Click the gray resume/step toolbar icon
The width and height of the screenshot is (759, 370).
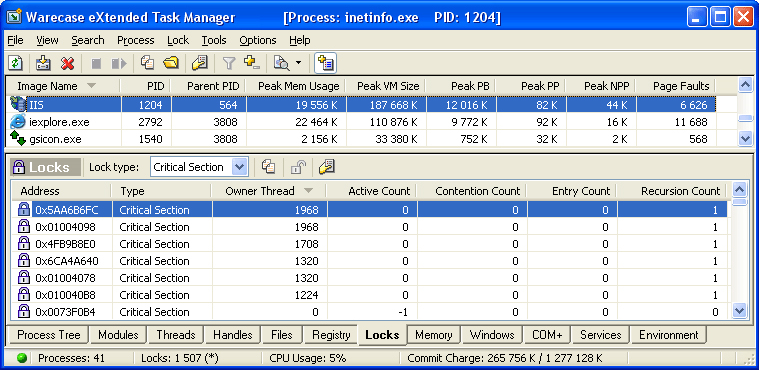click(119, 63)
